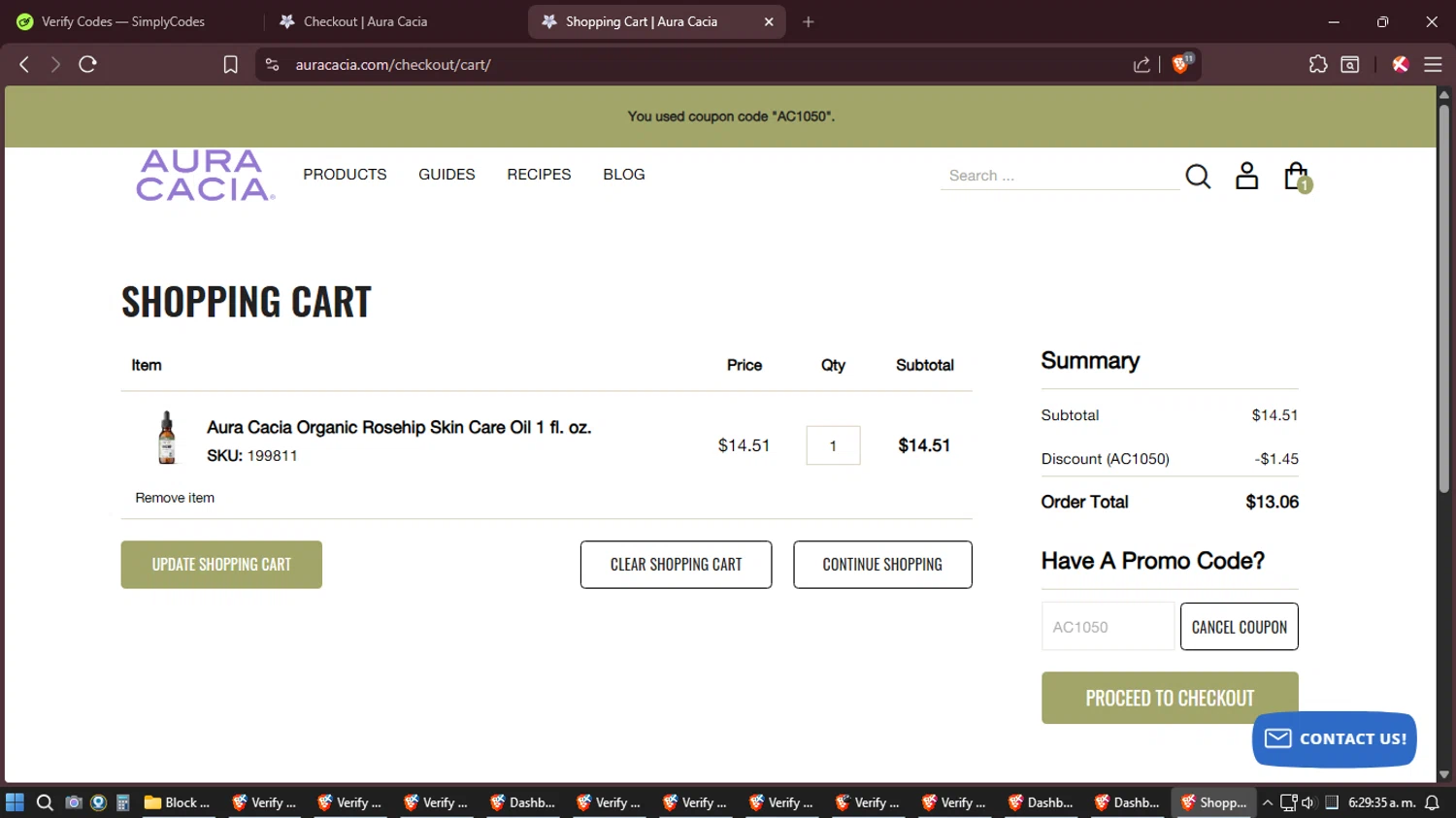Open the Rosehip Skin Care Oil product link

tap(399, 427)
